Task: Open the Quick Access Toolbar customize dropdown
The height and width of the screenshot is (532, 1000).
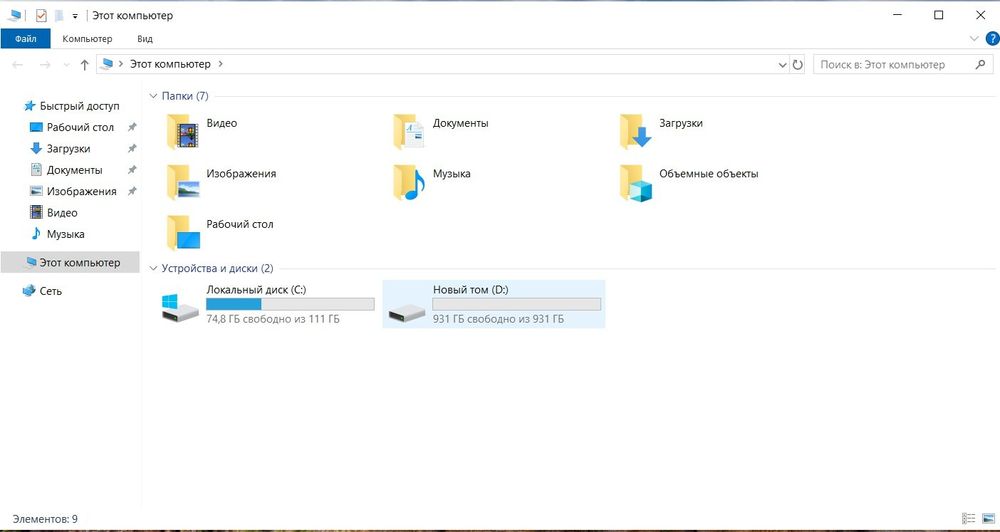Action: click(75, 15)
